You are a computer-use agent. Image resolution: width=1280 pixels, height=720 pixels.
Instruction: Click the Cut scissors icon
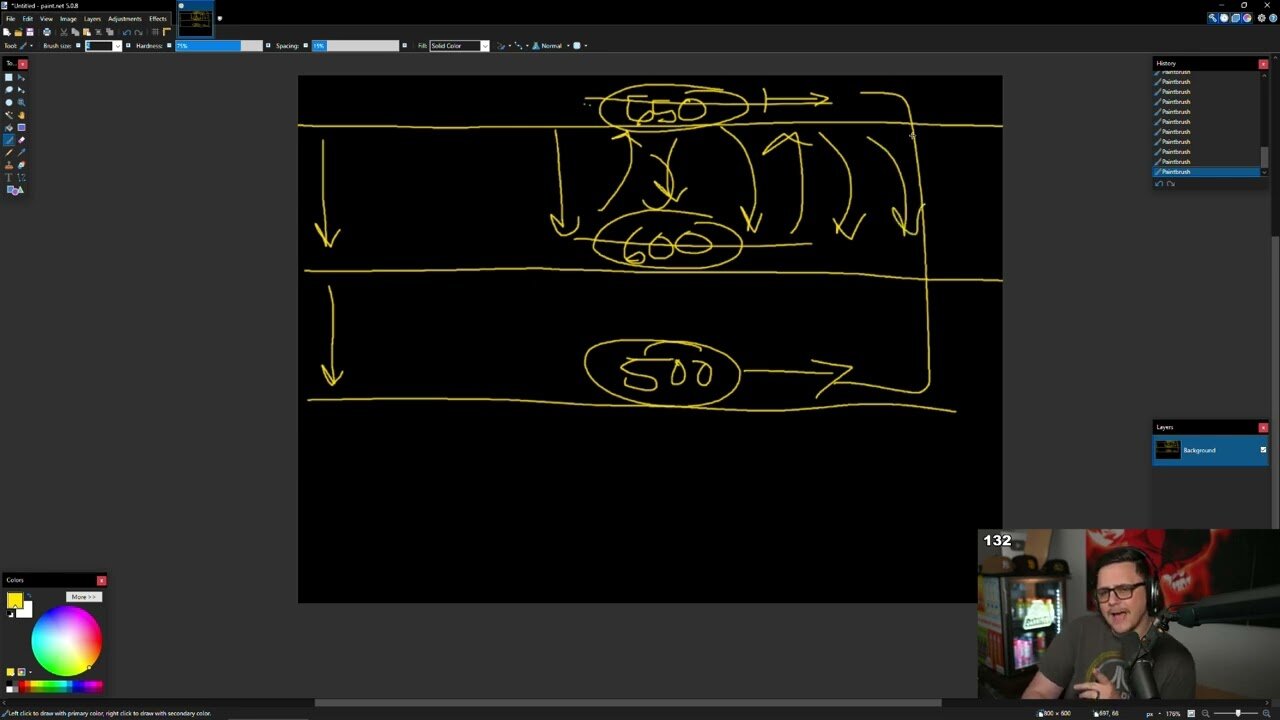tap(64, 32)
